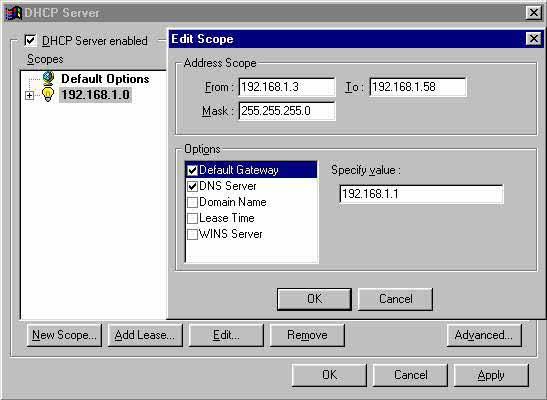Click the To address field
Image resolution: width=547 pixels, height=400 pixels.
pos(418,87)
